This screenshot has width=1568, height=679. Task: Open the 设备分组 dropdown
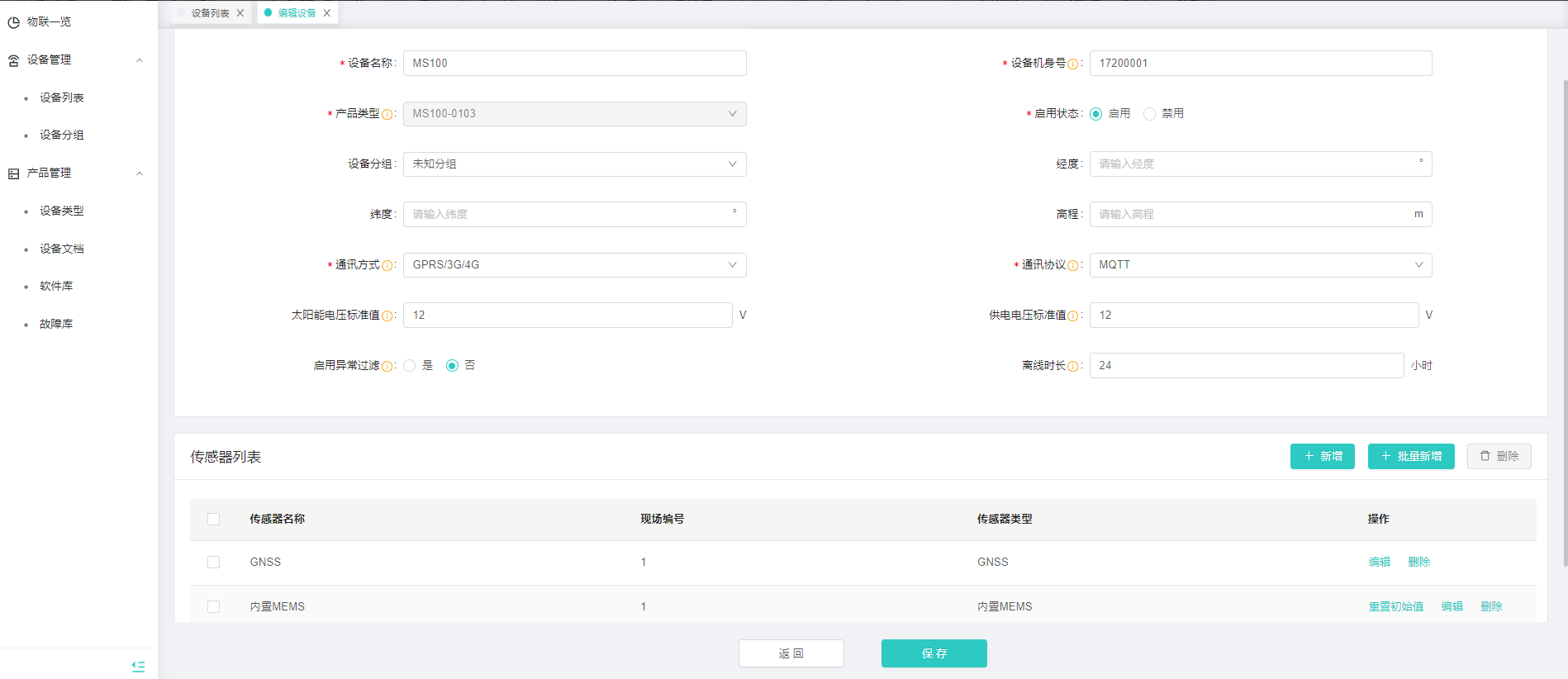tap(574, 164)
